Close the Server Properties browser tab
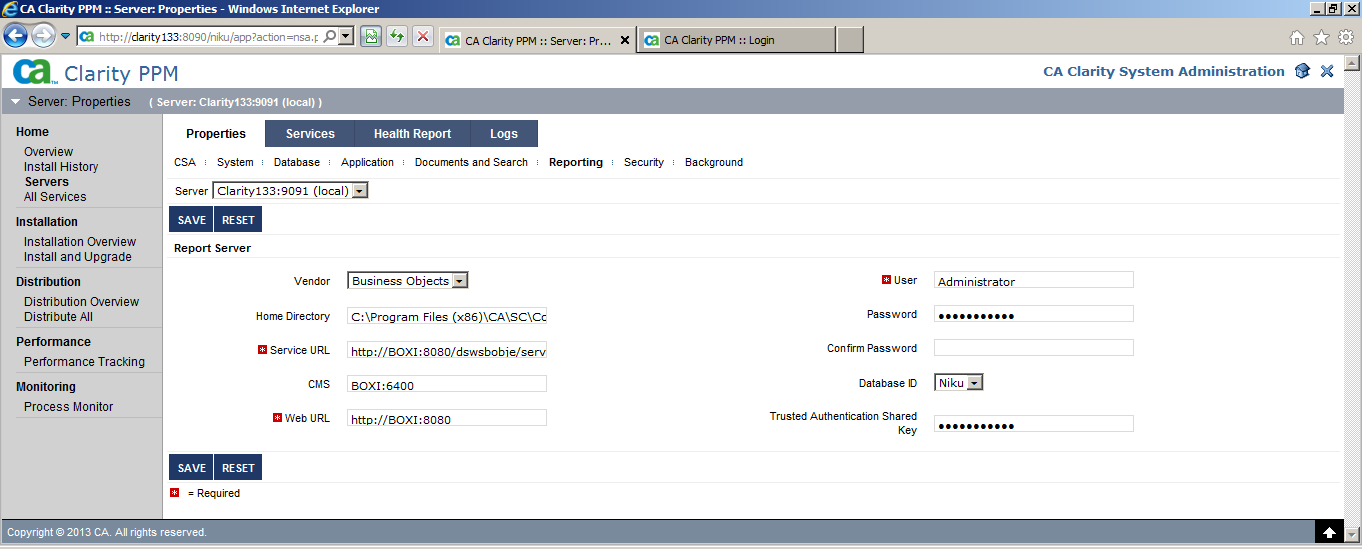The image size is (1362, 549). 625,40
